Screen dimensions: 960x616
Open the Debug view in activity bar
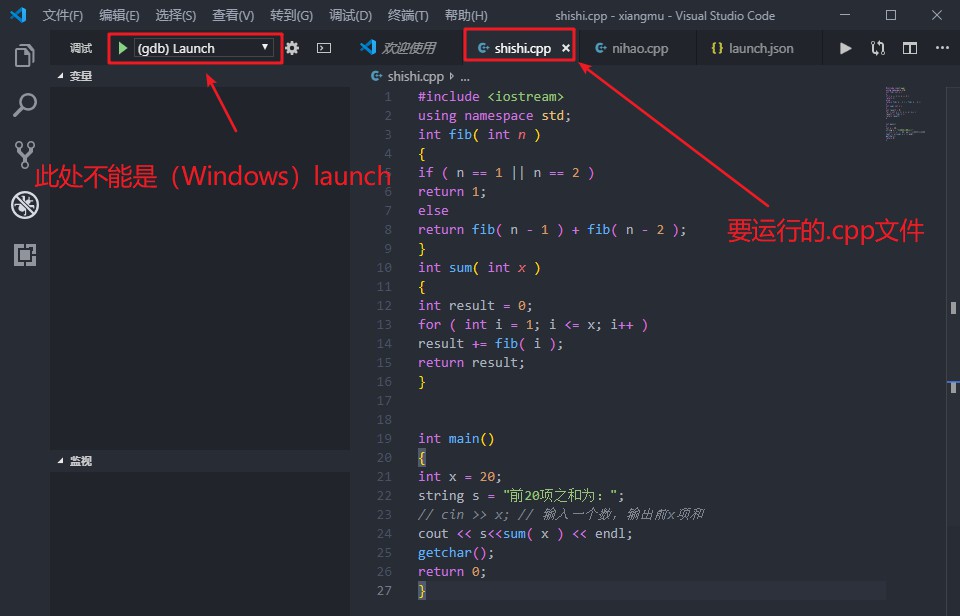pyautogui.click(x=24, y=205)
